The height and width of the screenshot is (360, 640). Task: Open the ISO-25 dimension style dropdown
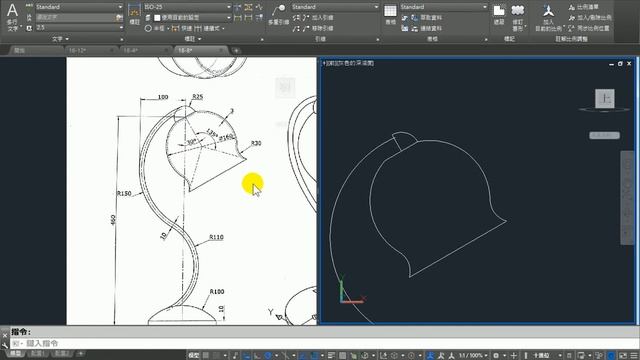187,7
